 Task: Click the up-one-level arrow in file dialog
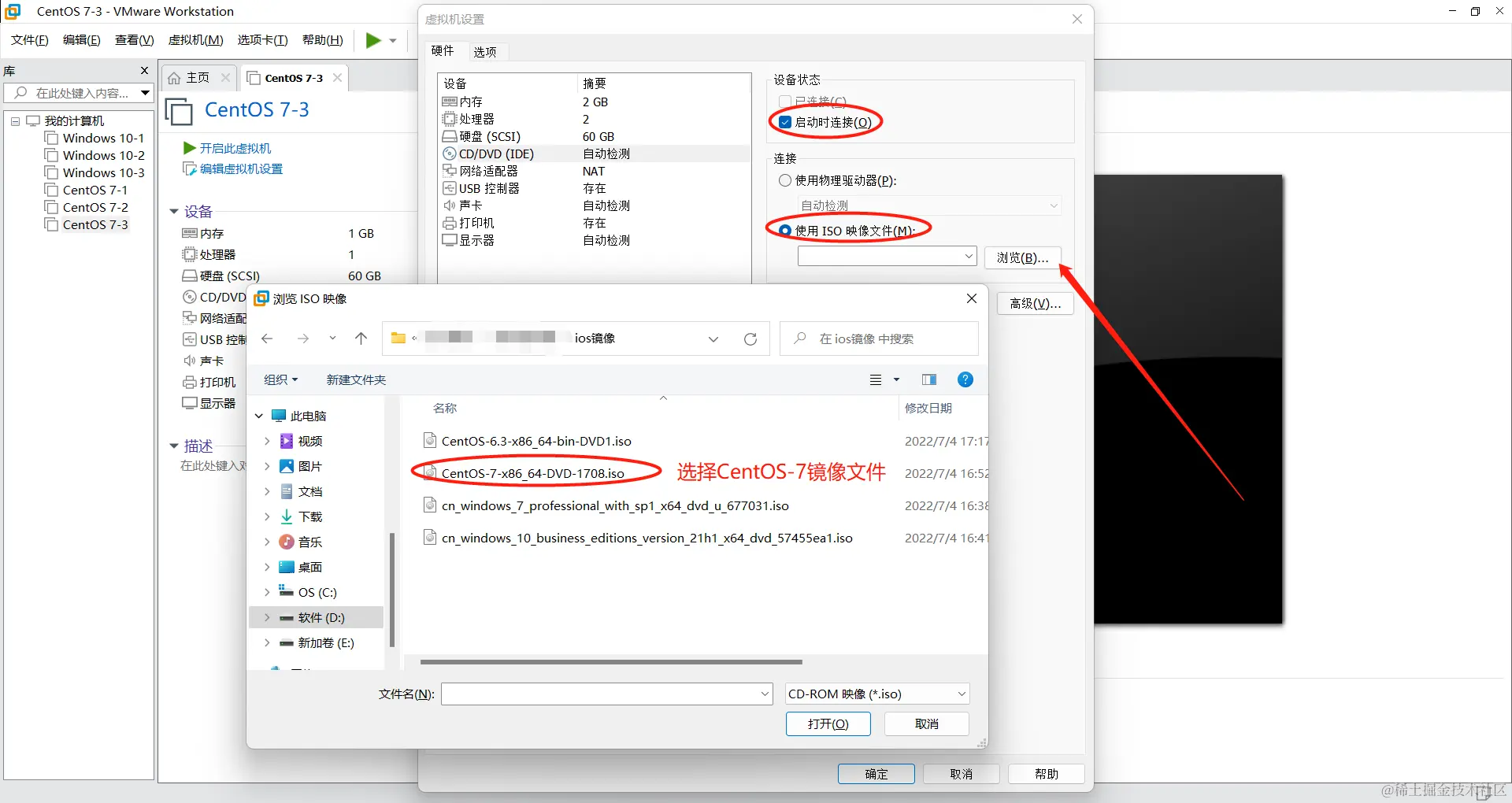tap(361, 339)
